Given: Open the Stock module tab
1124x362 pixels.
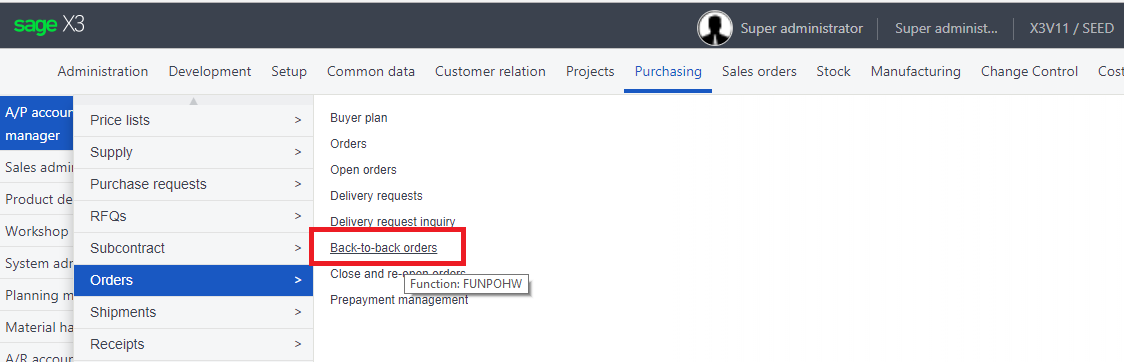Looking at the screenshot, I should click(x=834, y=71).
